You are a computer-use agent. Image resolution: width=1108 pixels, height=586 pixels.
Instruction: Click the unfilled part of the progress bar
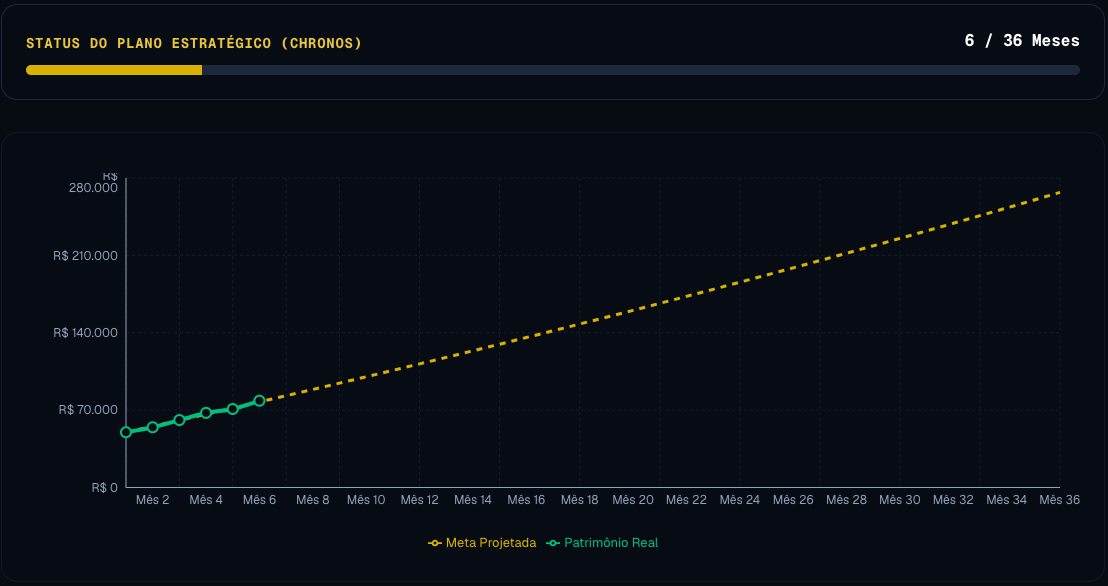(641, 70)
